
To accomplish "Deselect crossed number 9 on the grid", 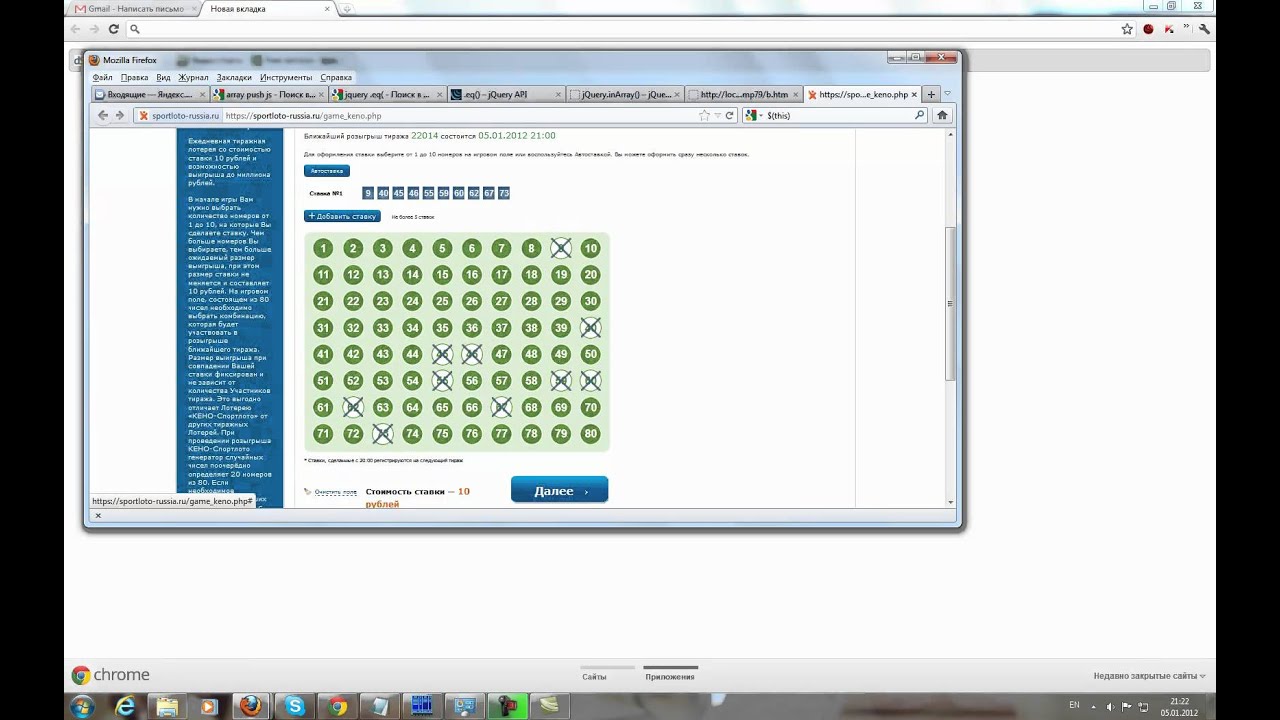I will tap(561, 248).
